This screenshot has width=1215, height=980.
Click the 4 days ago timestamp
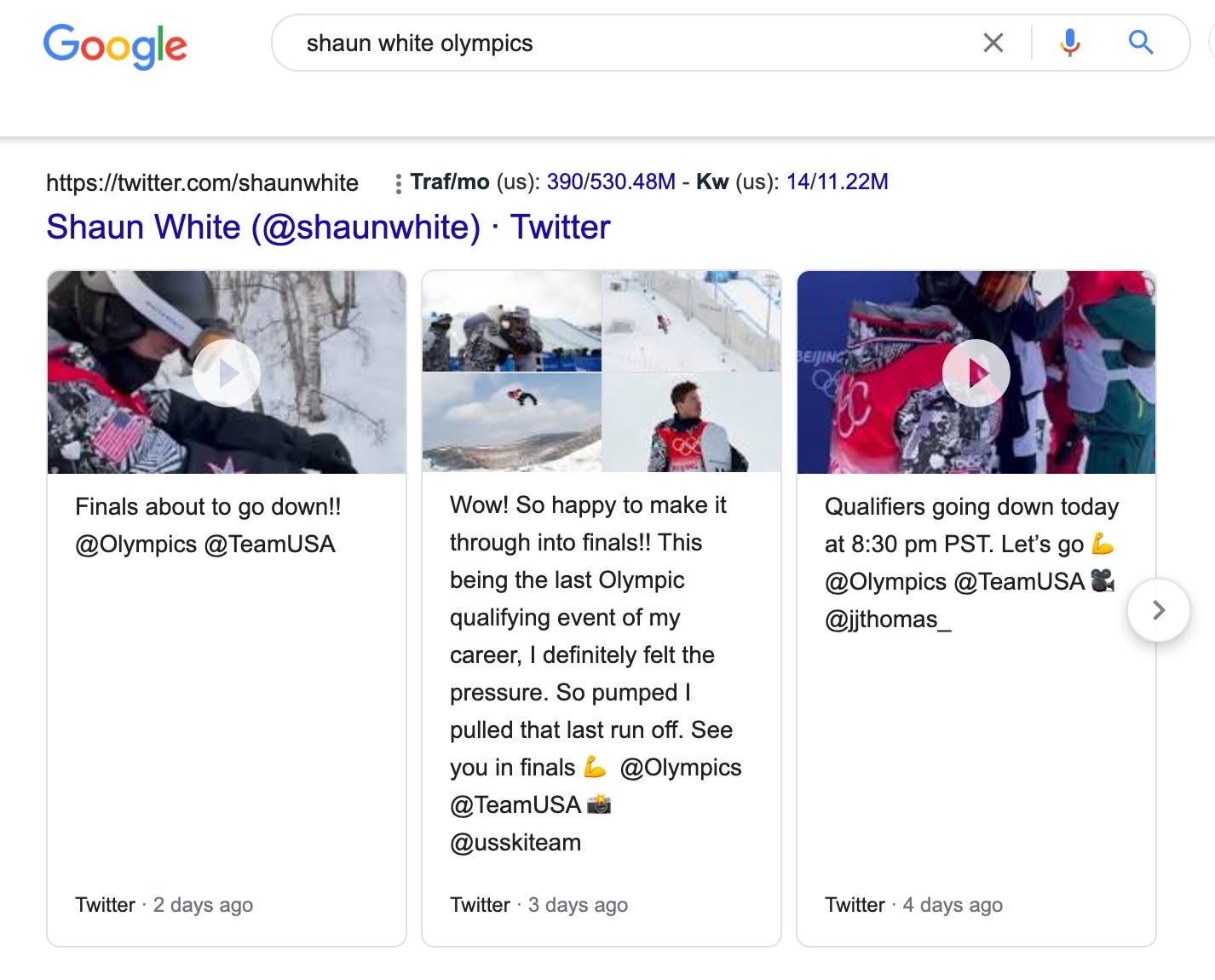click(x=952, y=905)
